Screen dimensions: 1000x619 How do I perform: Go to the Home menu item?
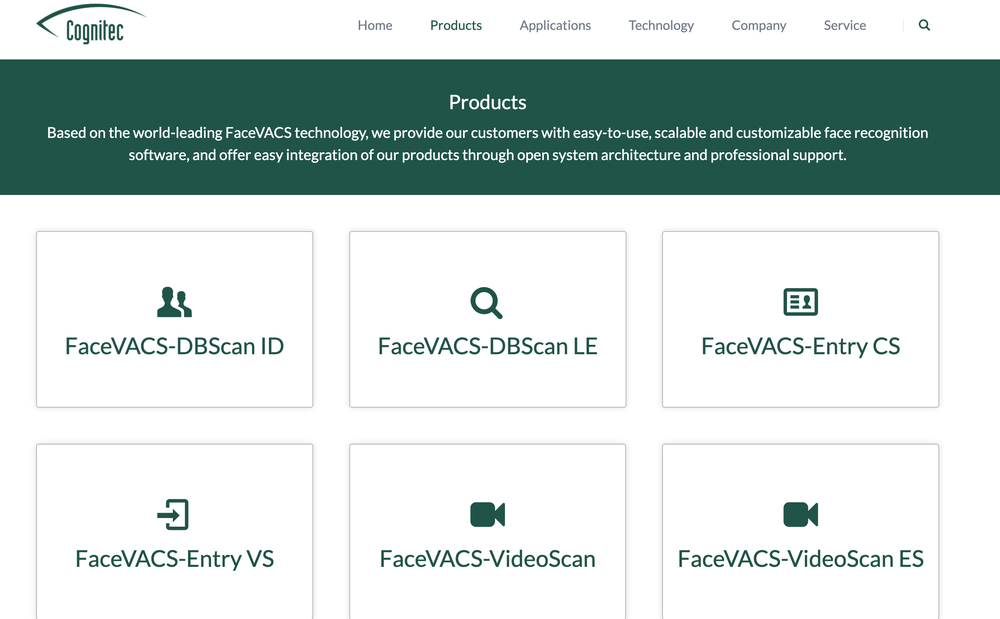(x=375, y=25)
